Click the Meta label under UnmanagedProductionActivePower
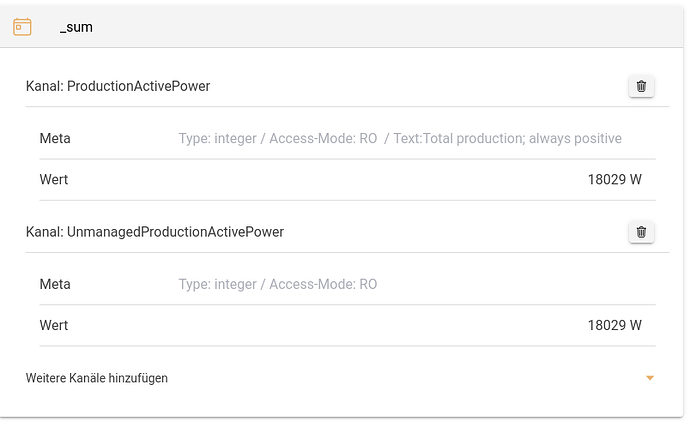This screenshot has height=421, width=690. tap(55, 284)
